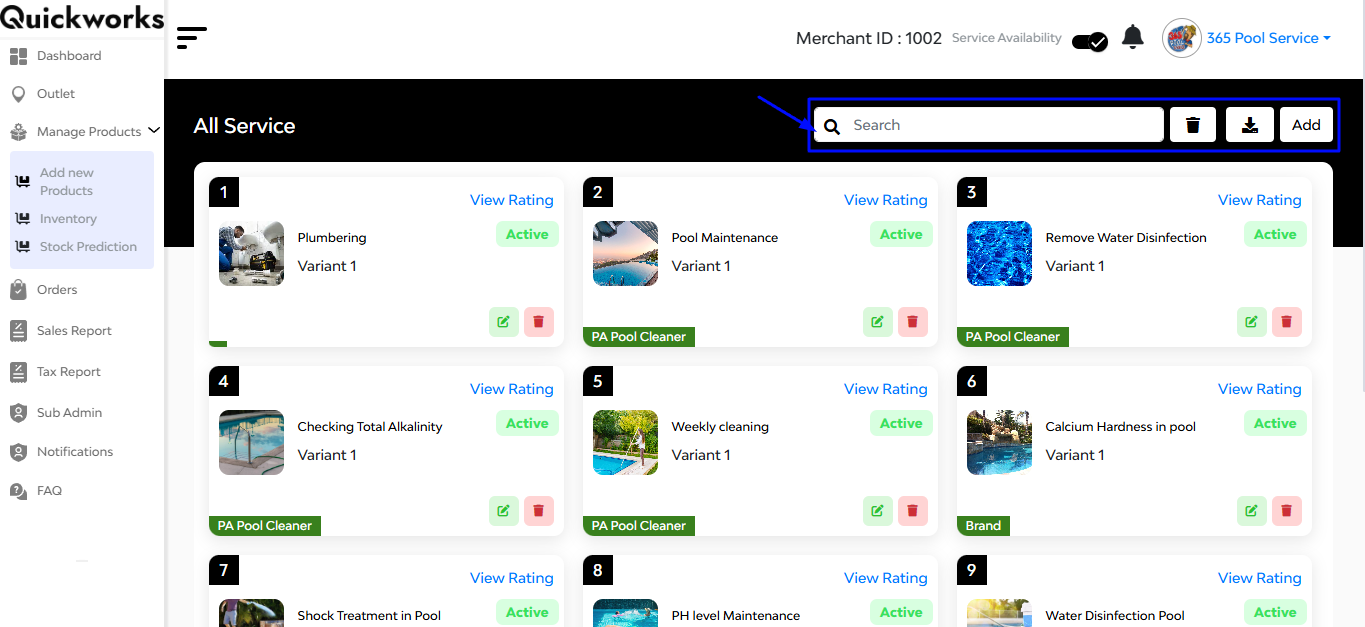Click View Rating on the Pool Maintenance card
Viewport: 1365px width, 627px height.
pyautogui.click(x=886, y=200)
